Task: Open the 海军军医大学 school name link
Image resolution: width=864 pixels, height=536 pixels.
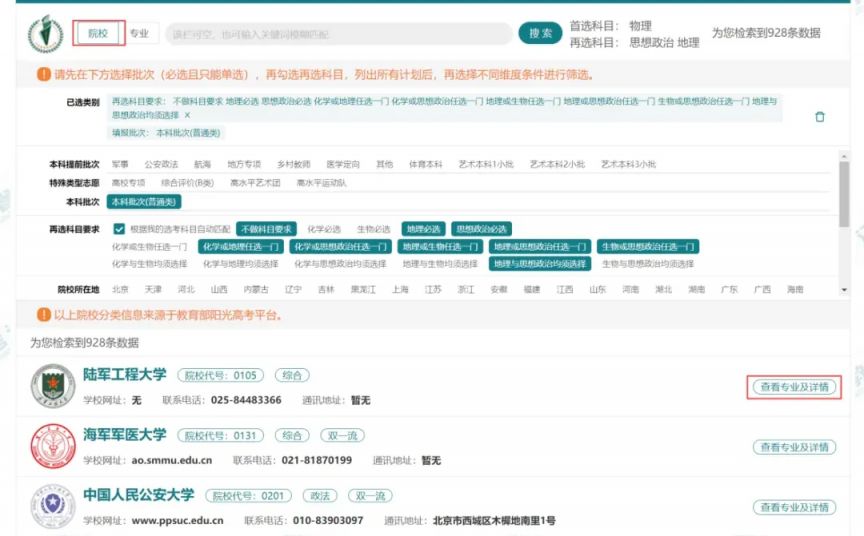Action: (x=125, y=435)
